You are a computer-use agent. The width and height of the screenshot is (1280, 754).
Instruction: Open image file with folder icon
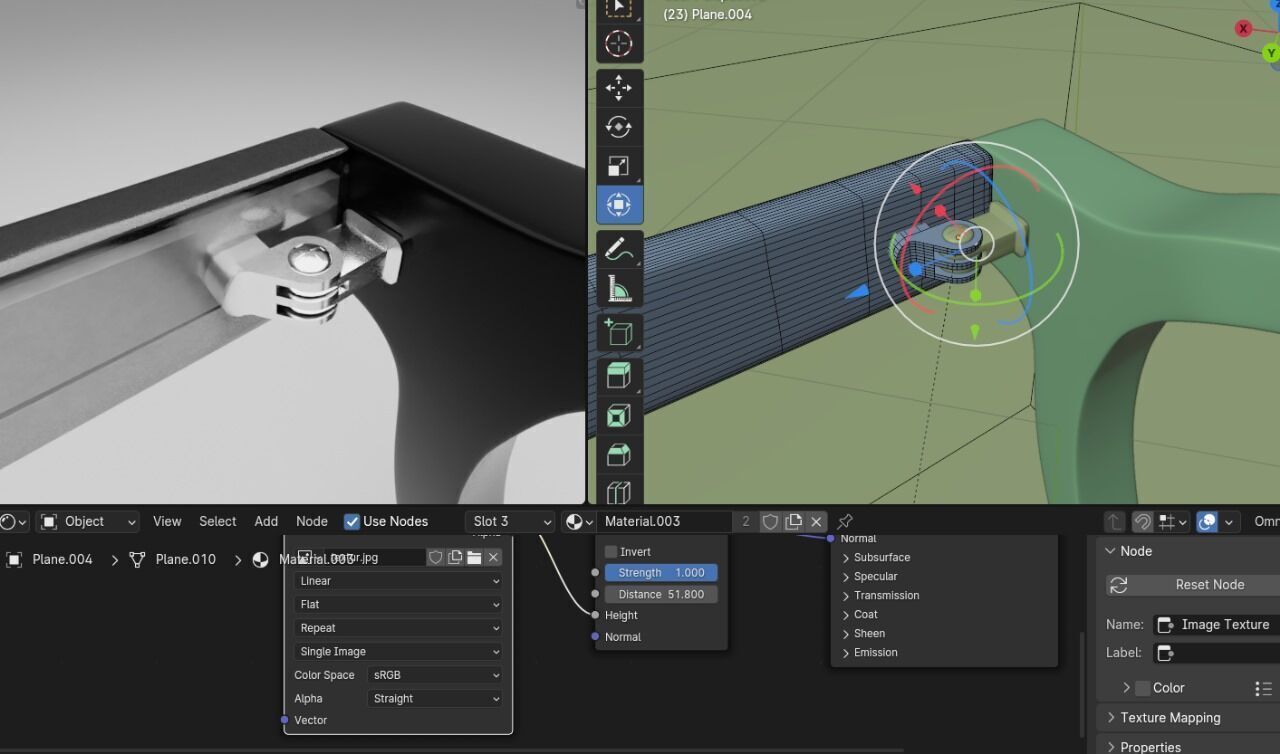coord(474,557)
